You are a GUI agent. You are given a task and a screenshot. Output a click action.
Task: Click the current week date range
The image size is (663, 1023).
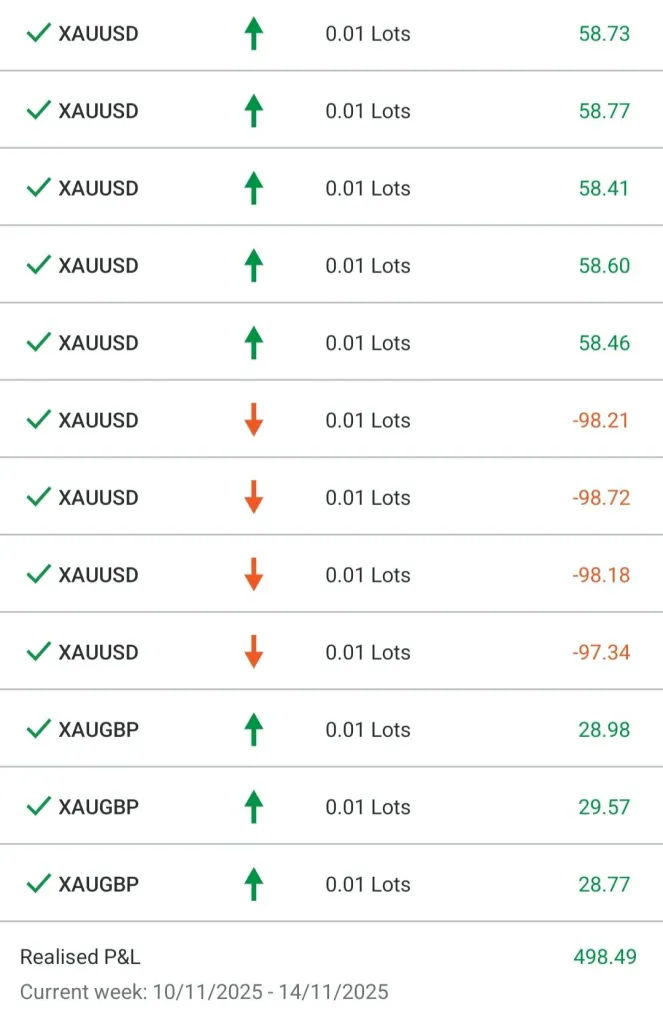(204, 992)
